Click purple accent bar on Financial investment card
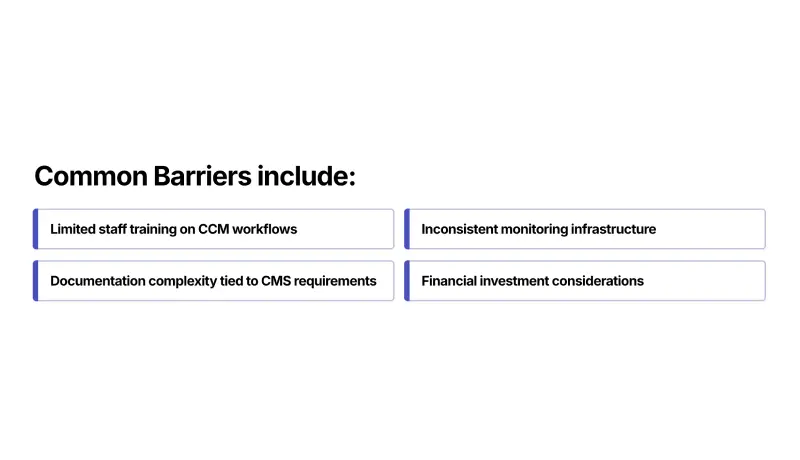Screen dimensions: 800x460 407,281
